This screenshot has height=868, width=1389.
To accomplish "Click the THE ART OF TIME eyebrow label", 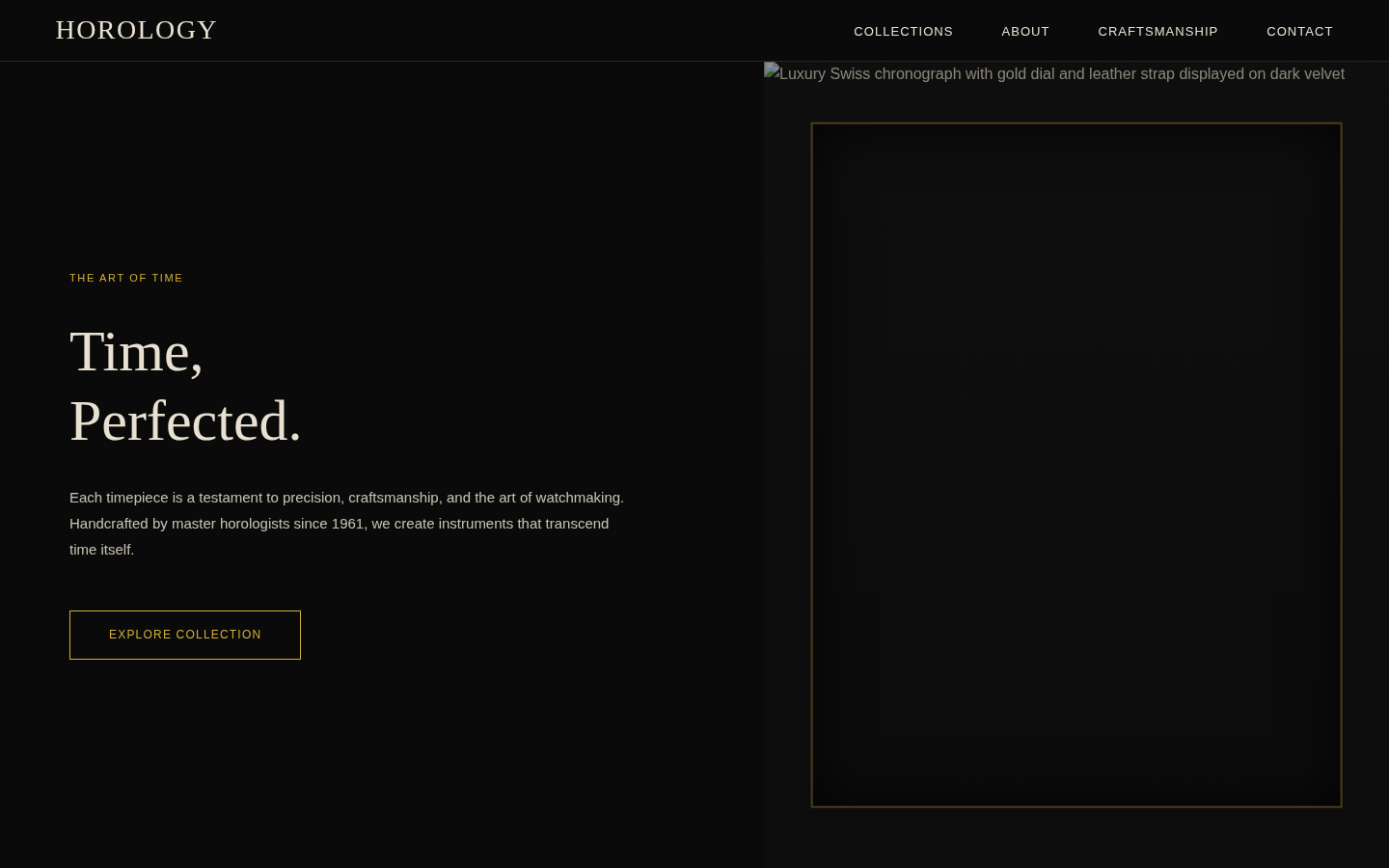I will coord(126,278).
